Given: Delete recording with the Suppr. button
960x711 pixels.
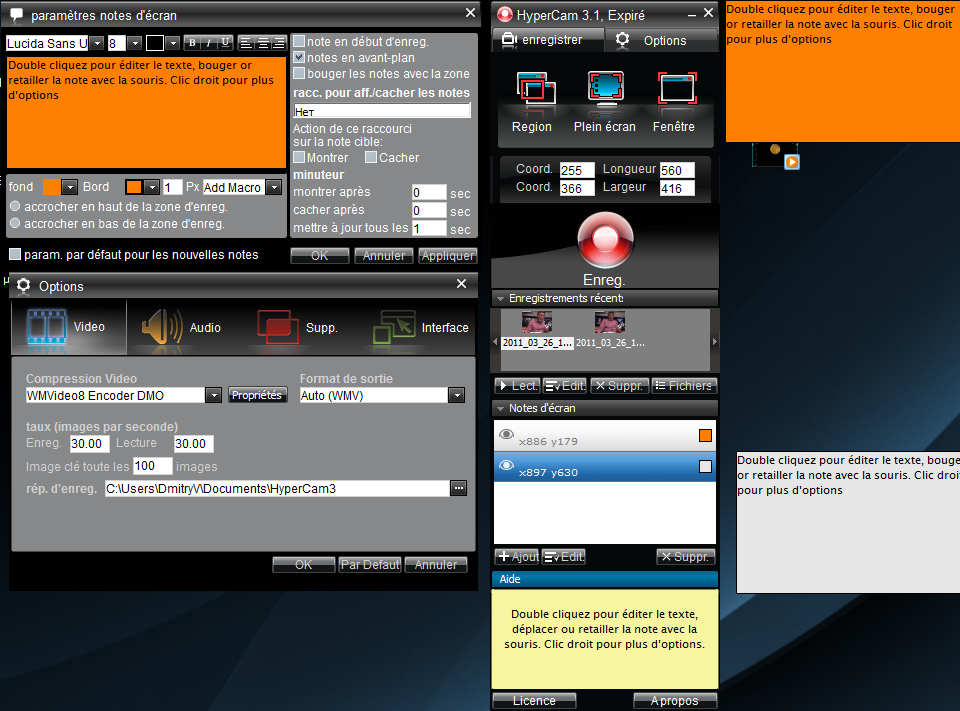Looking at the screenshot, I should pos(619,386).
